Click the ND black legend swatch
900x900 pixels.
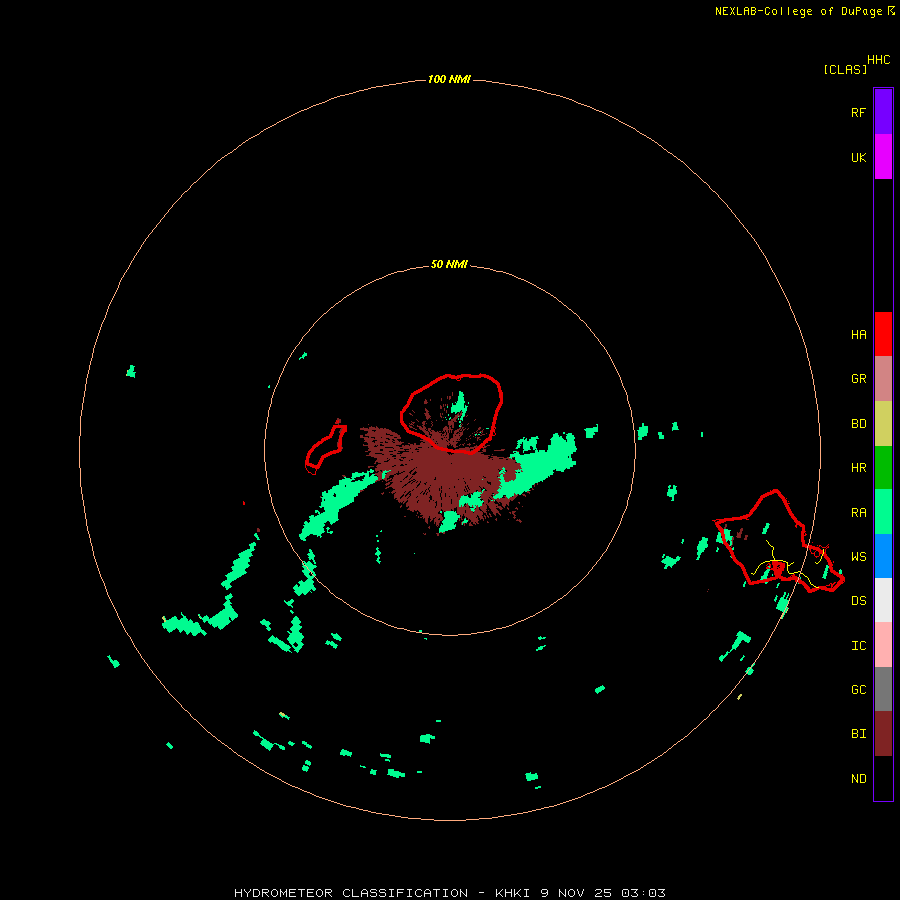pos(883,778)
